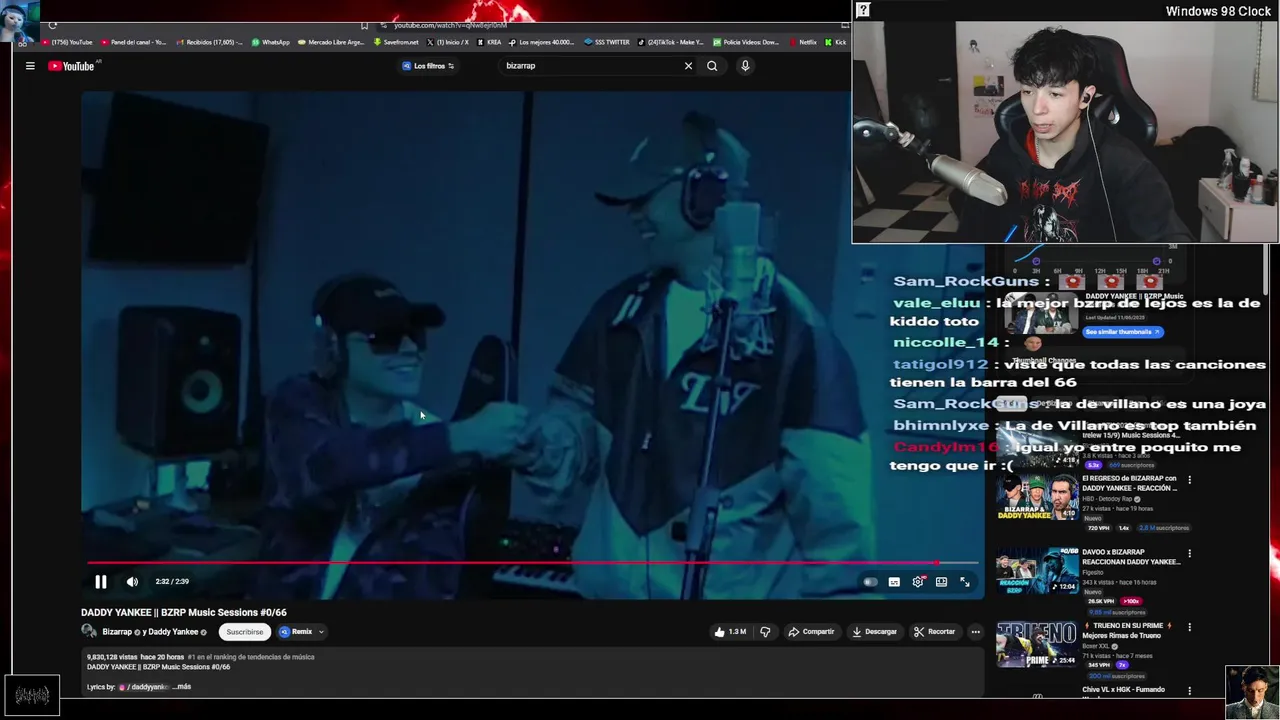
Task: Open "Policia Videos: Dow..." bookmark
Action: (x=746, y=42)
